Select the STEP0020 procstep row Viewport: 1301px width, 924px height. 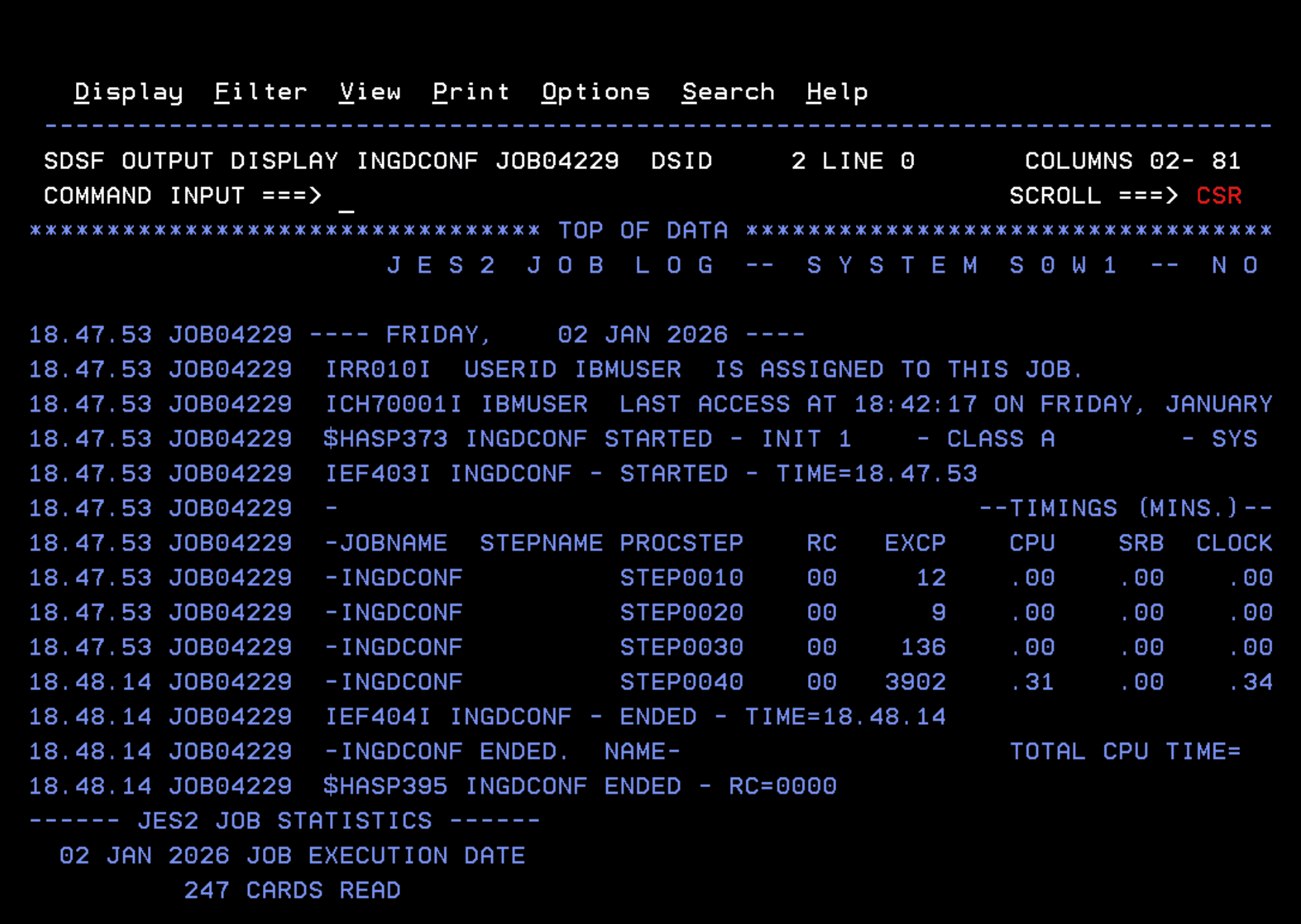pos(681,613)
